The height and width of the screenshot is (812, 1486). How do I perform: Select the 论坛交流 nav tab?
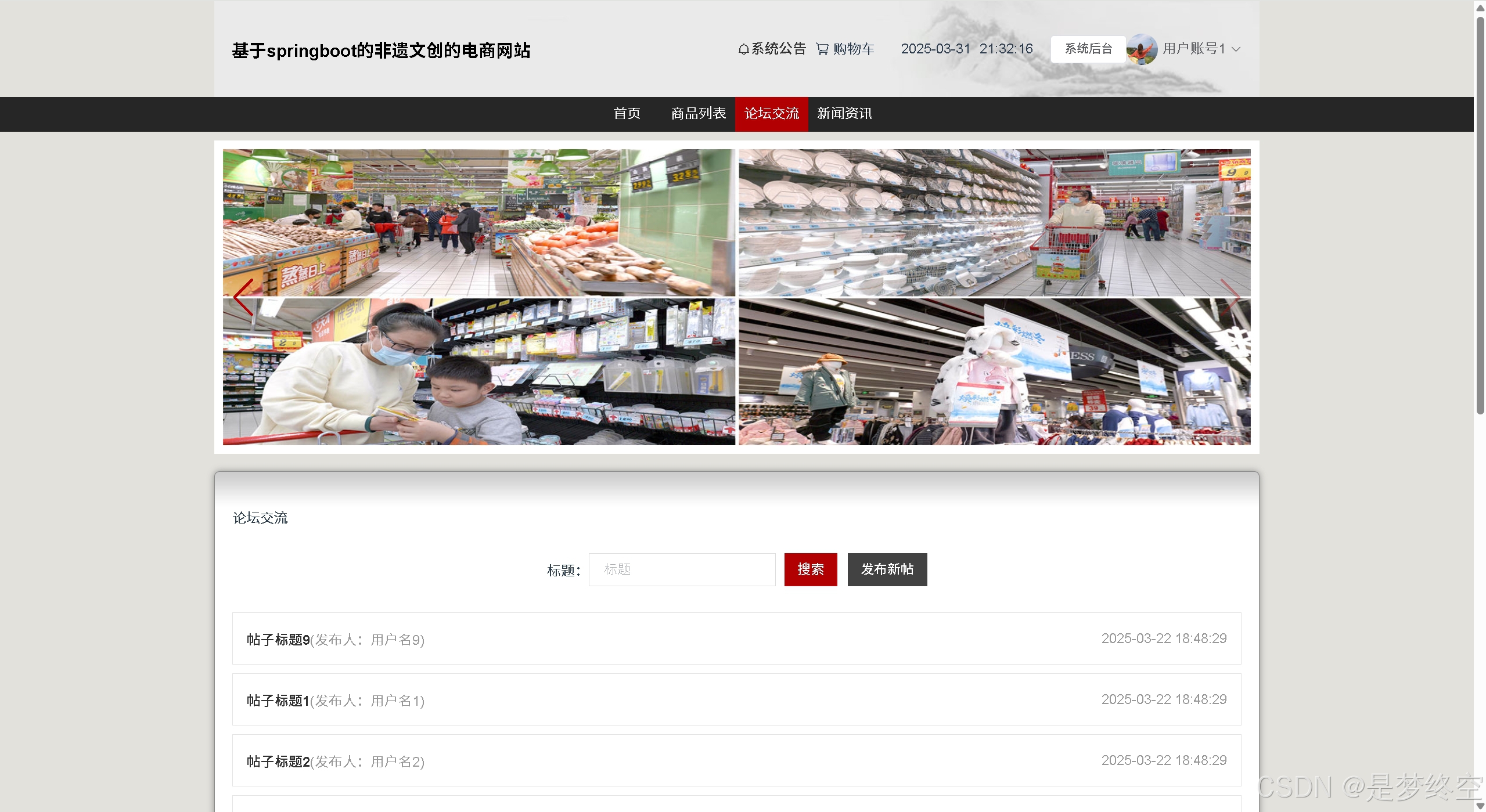point(771,114)
